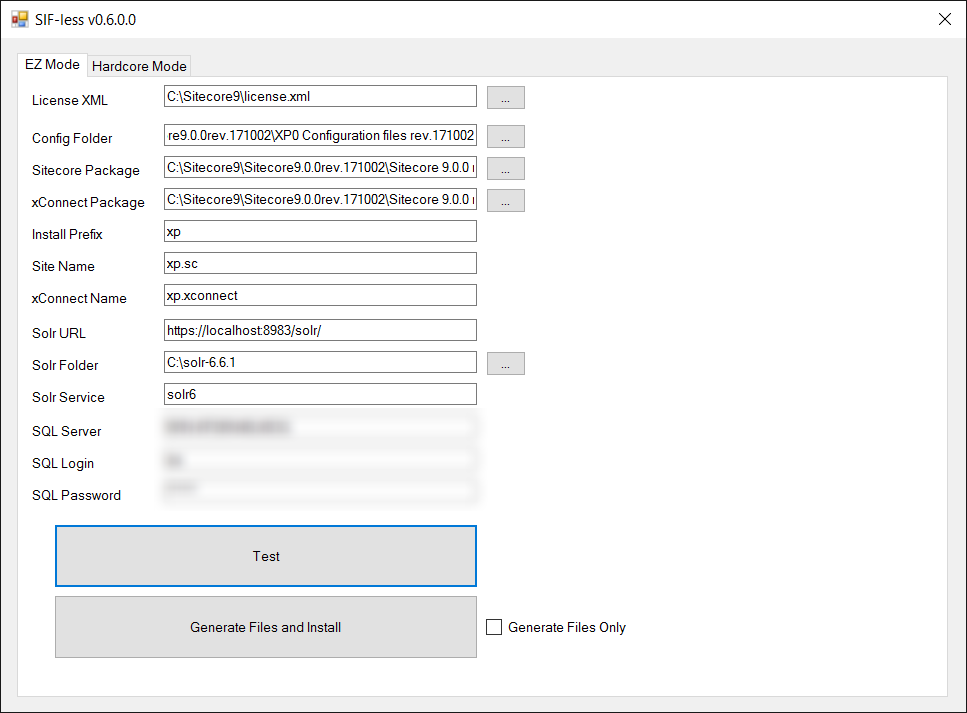Focus the SQL Server field
This screenshot has width=967, height=713.
coord(320,427)
